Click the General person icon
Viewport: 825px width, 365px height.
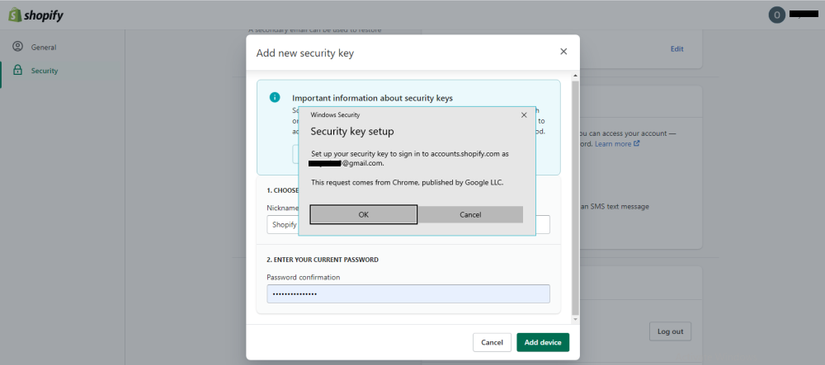(x=18, y=47)
